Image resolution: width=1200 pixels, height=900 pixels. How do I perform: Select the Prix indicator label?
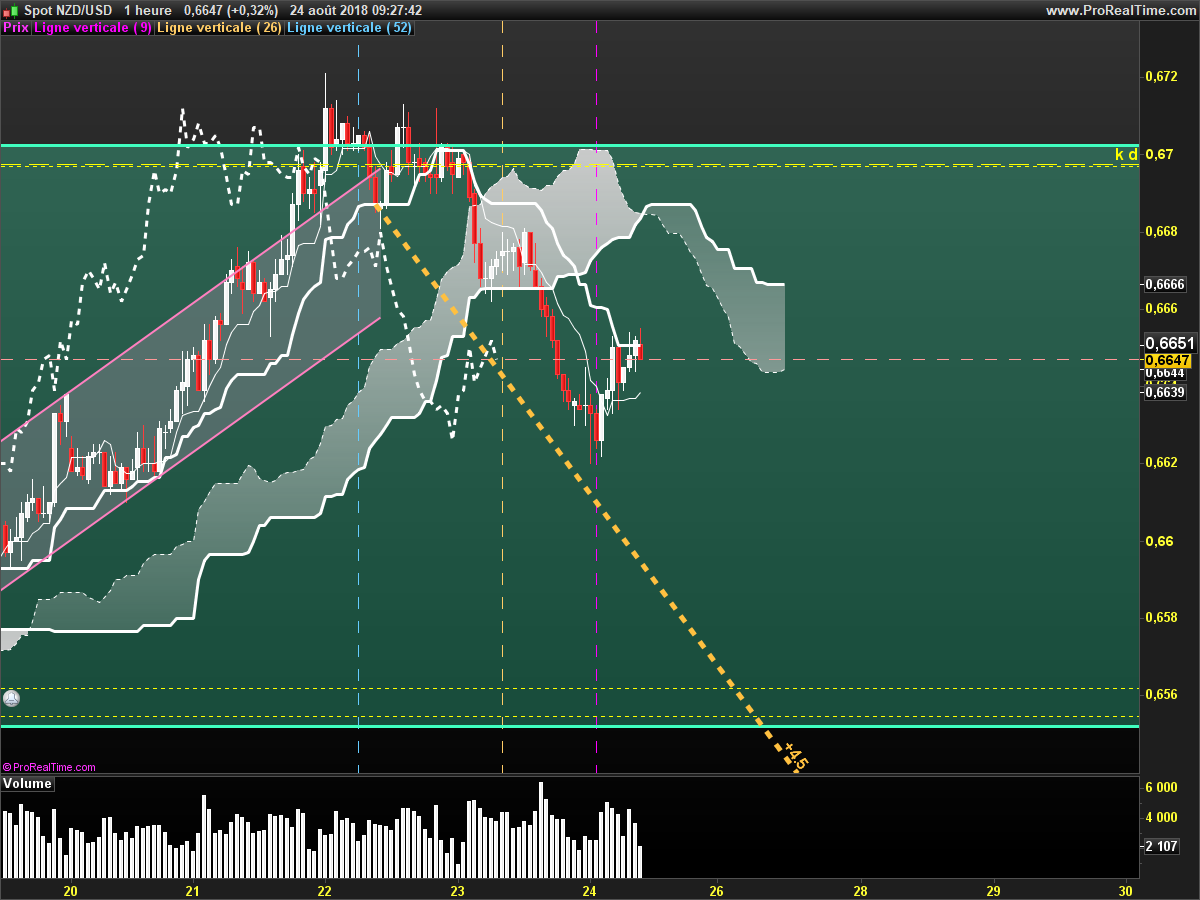tap(16, 28)
